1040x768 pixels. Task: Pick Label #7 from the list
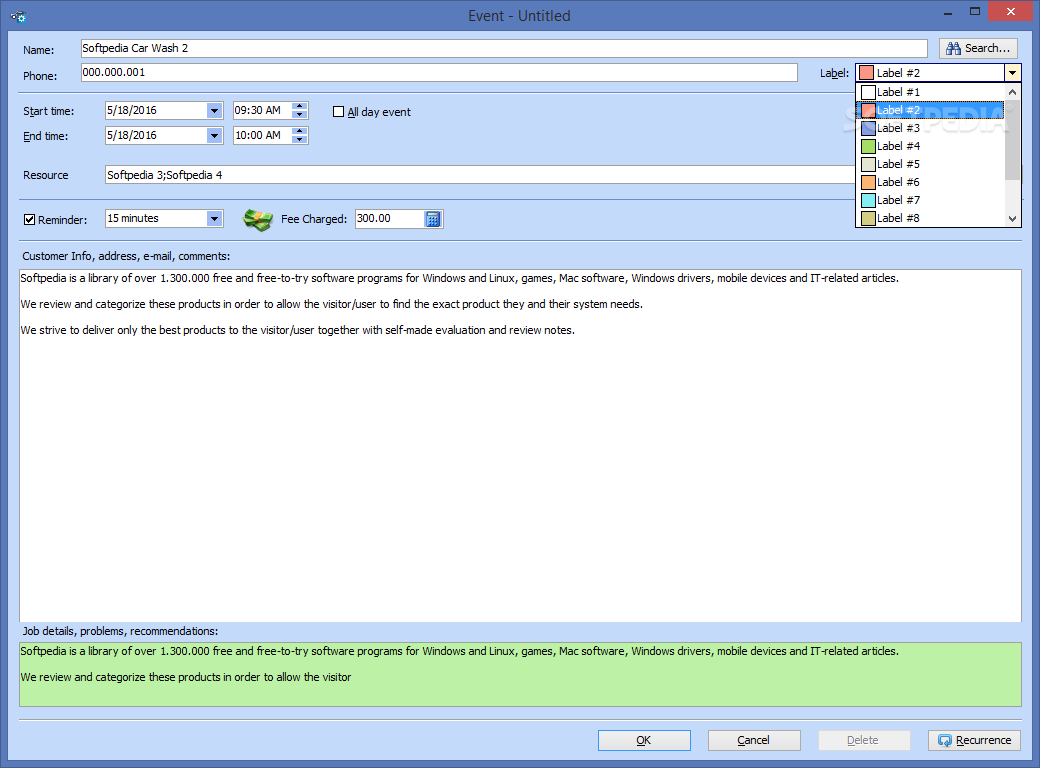point(931,200)
